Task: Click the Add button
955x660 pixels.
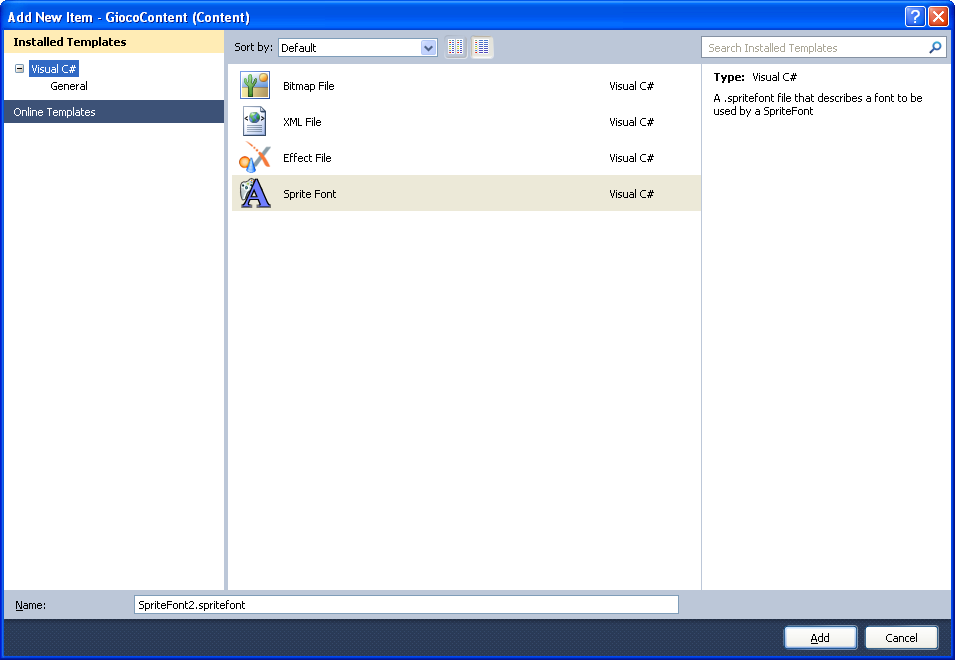Action: [x=820, y=637]
